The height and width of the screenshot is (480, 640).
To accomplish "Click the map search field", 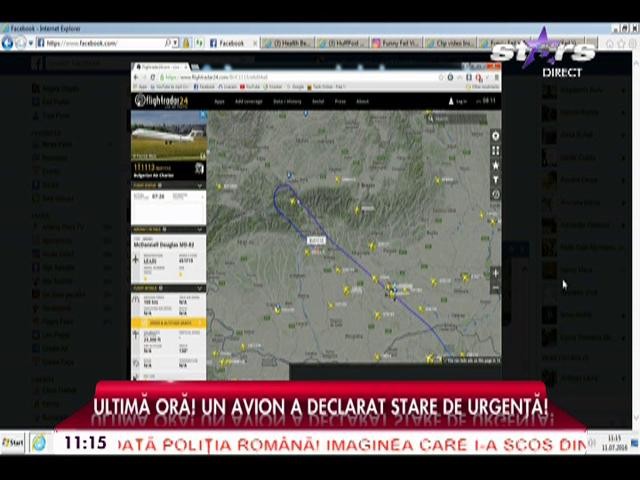I will click(x=457, y=118).
